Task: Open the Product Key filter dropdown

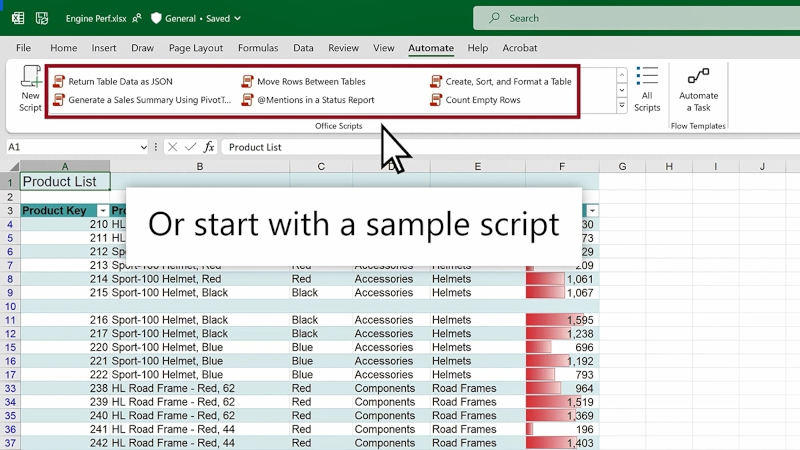Action: click(103, 211)
